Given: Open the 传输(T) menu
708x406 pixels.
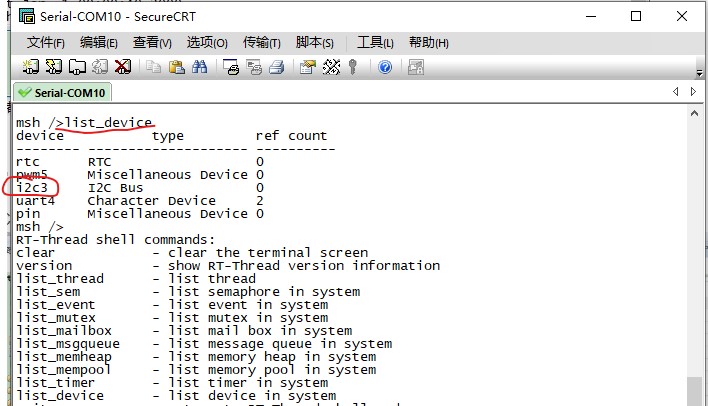Looking at the screenshot, I should 261,42.
